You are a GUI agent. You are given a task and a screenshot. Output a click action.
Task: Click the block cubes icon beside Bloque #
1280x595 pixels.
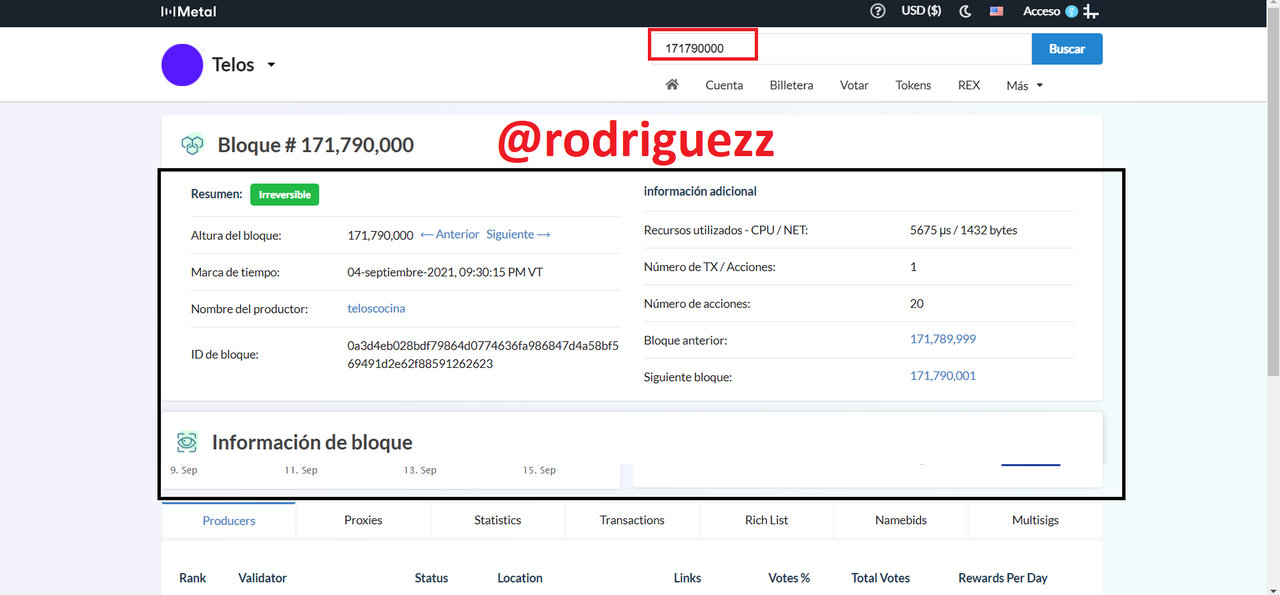pos(192,145)
